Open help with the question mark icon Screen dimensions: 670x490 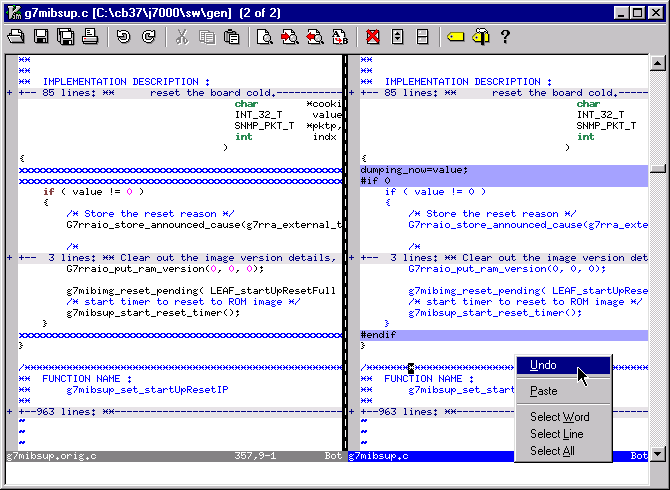[505, 37]
